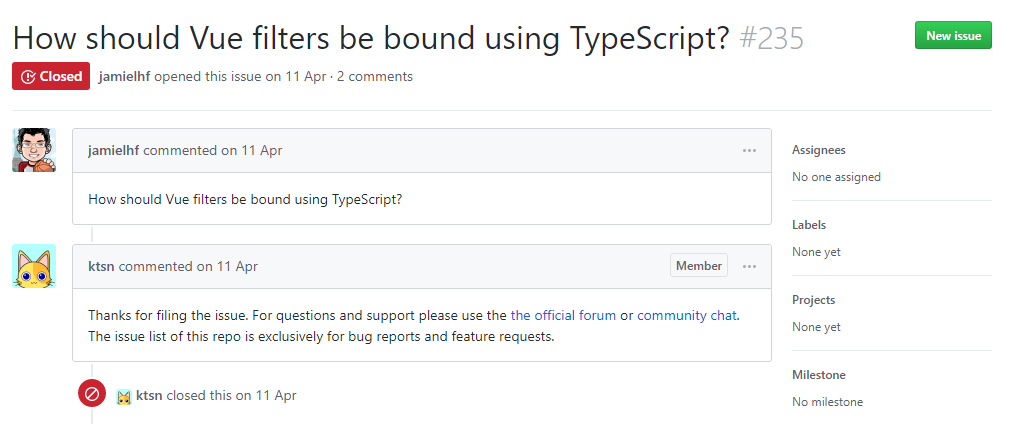Open the community chat link
Image resolution: width=1011 pixels, height=424 pixels.
(687, 315)
